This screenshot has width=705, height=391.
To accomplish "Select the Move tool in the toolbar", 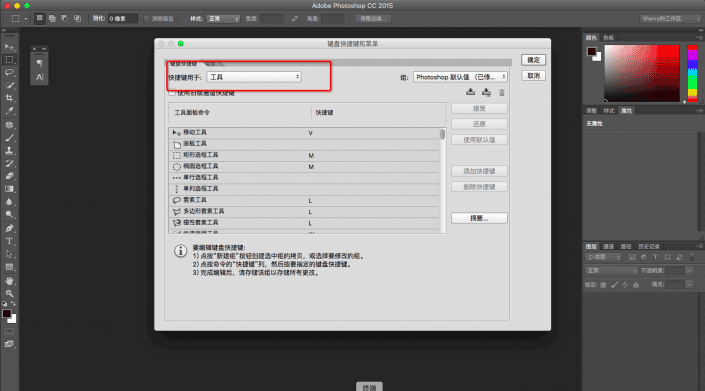I will click(x=9, y=47).
